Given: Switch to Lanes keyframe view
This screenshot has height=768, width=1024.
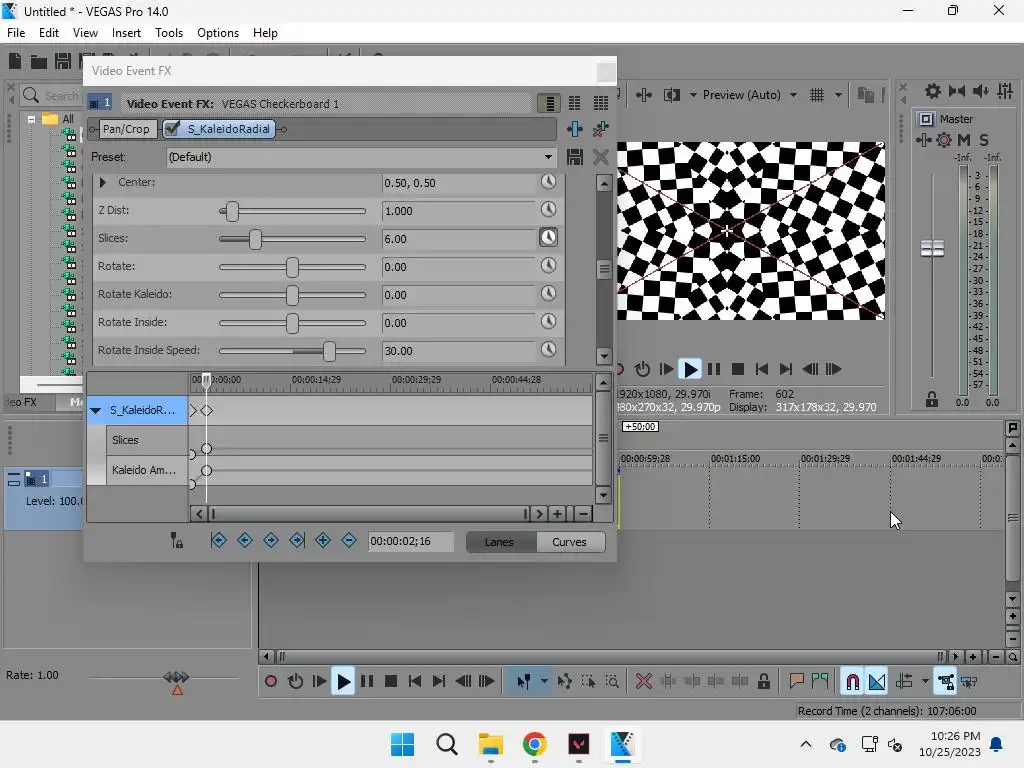Looking at the screenshot, I should [500, 542].
